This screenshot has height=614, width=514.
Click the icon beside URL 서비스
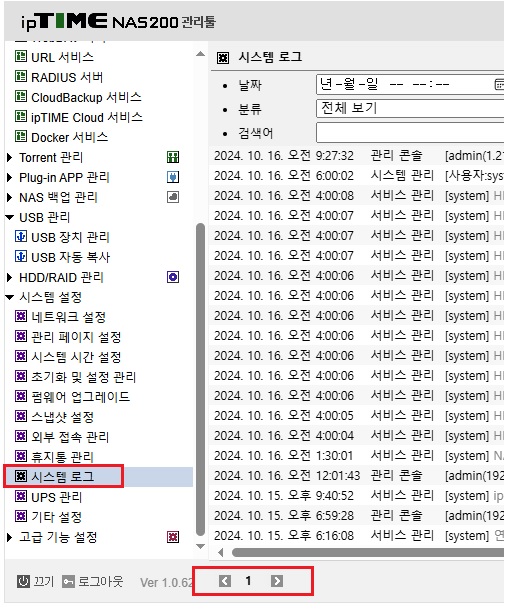click(x=21, y=56)
